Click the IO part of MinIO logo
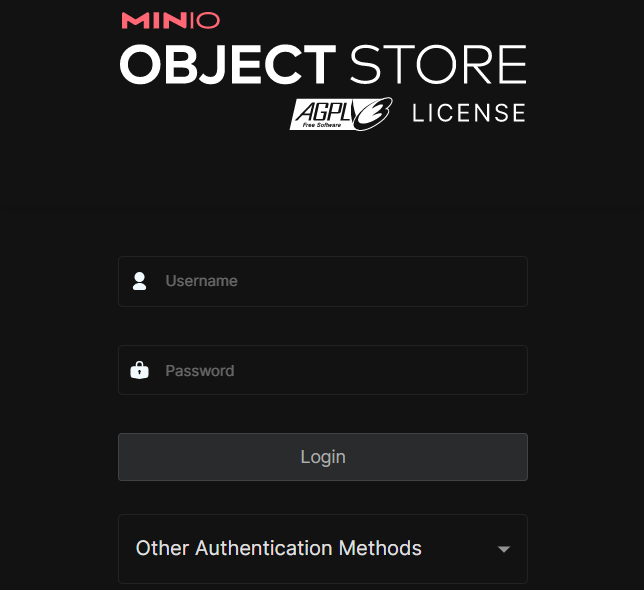This screenshot has height=590, width=644. pyautogui.click(x=205, y=21)
